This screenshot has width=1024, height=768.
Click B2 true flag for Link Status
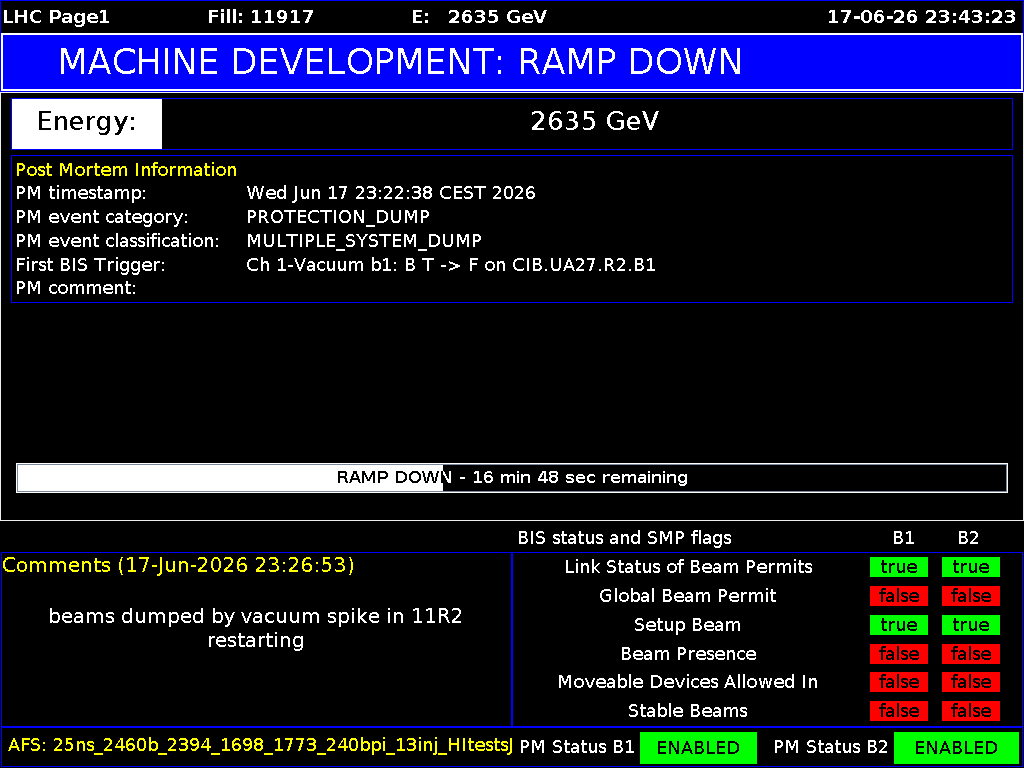[x=970, y=568]
